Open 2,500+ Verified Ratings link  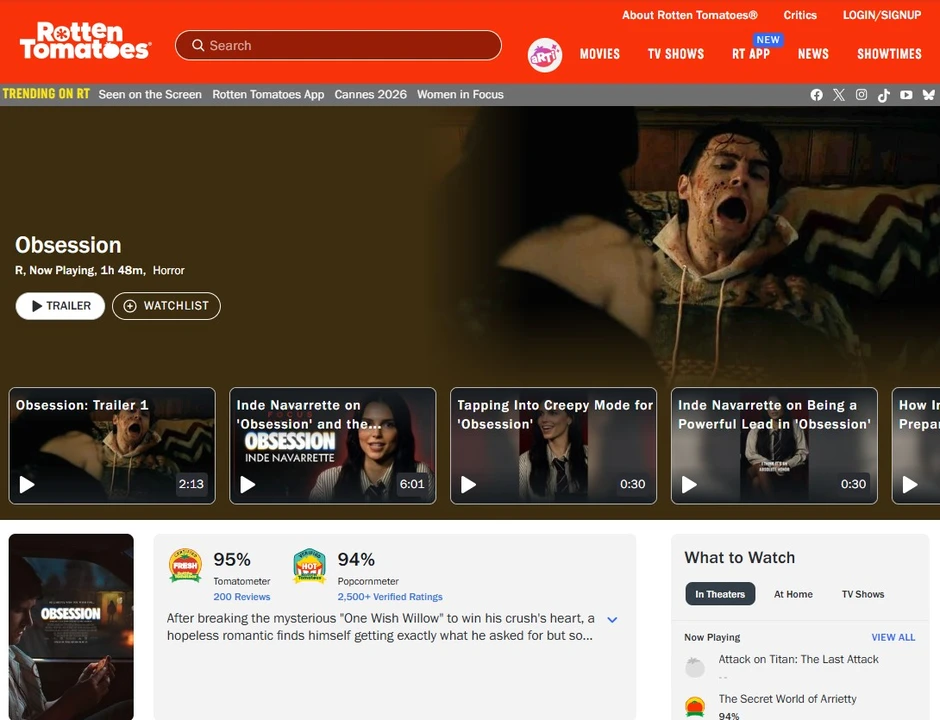tap(390, 597)
